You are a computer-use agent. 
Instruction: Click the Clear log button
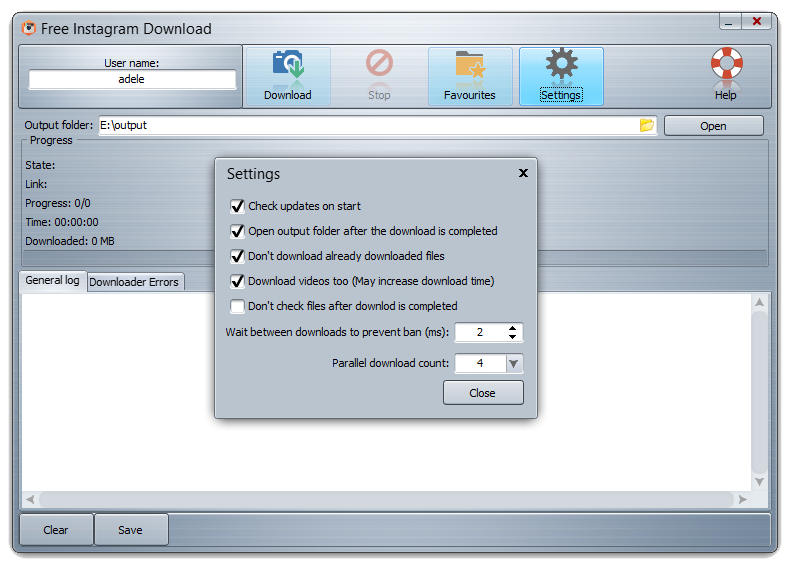pos(56,530)
